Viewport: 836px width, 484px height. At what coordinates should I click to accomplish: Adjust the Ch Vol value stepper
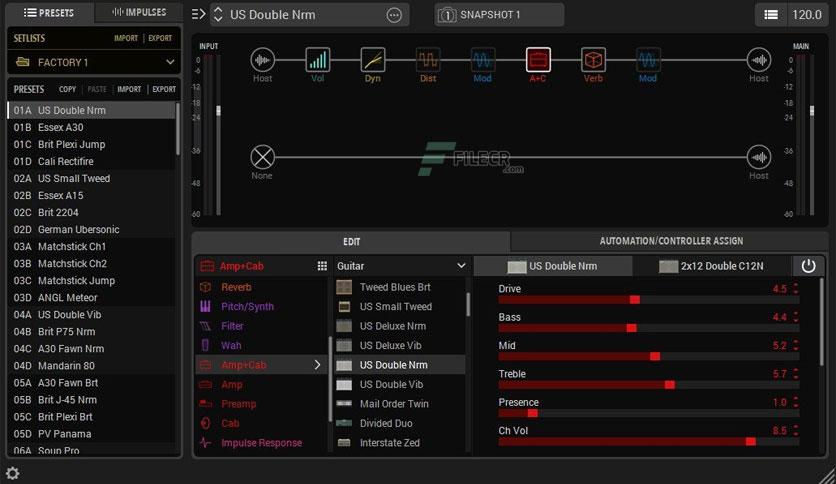(796, 430)
